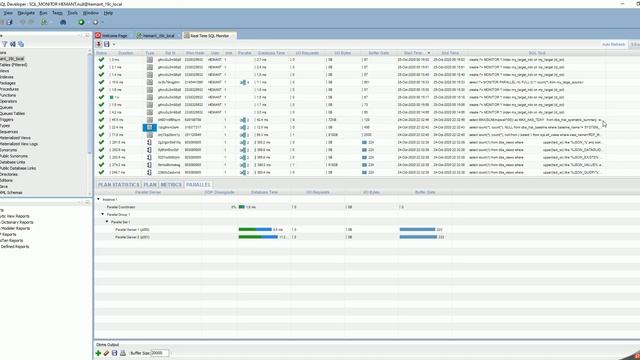640x360 pixels.
Task: Open the dropdown beside the grey toolbar circle
Action: (102, 22)
